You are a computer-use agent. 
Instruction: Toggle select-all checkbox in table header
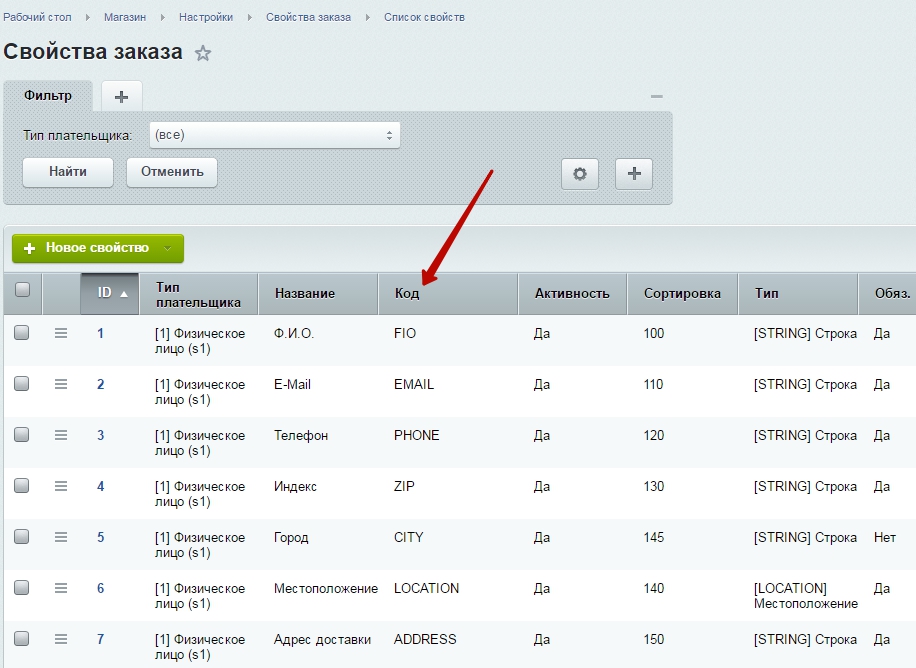22,290
